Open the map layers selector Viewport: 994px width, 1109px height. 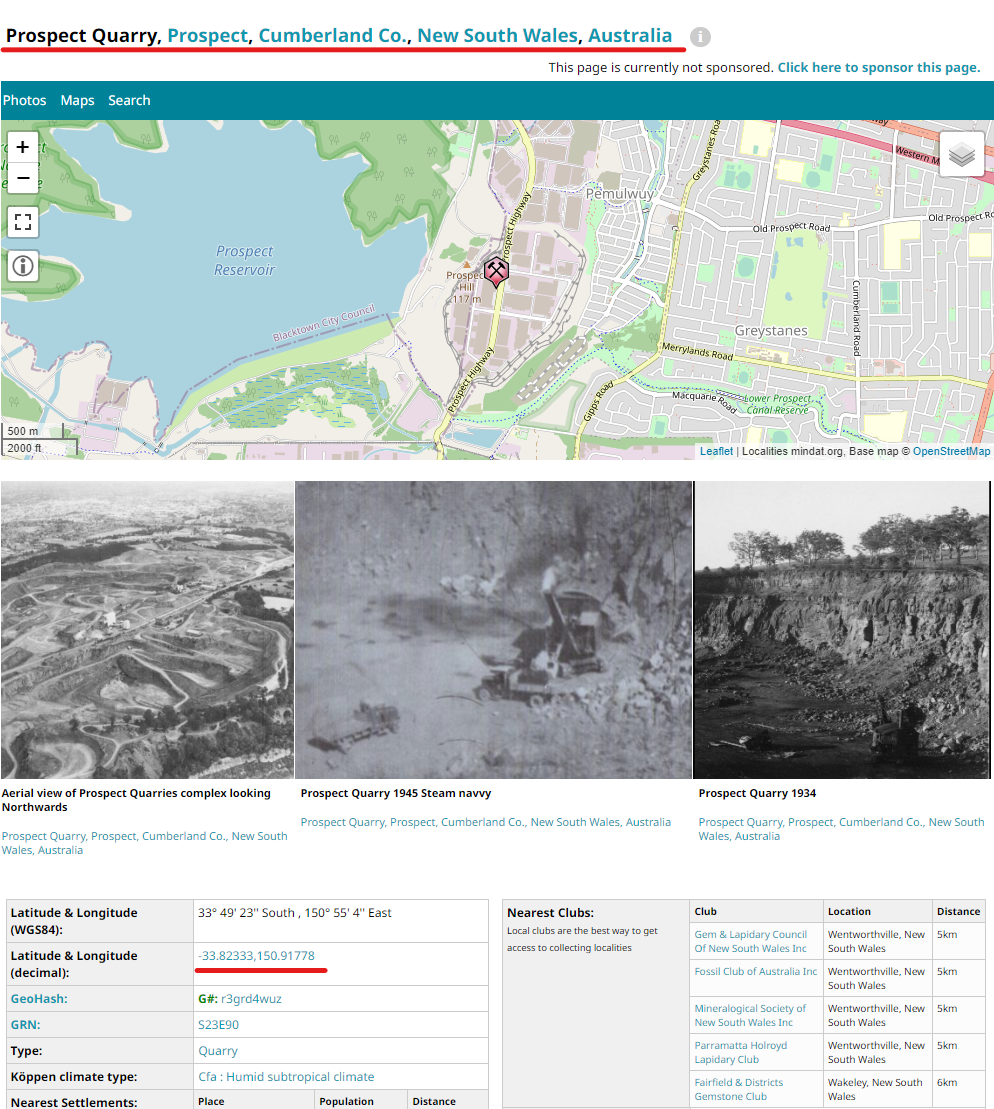click(961, 154)
